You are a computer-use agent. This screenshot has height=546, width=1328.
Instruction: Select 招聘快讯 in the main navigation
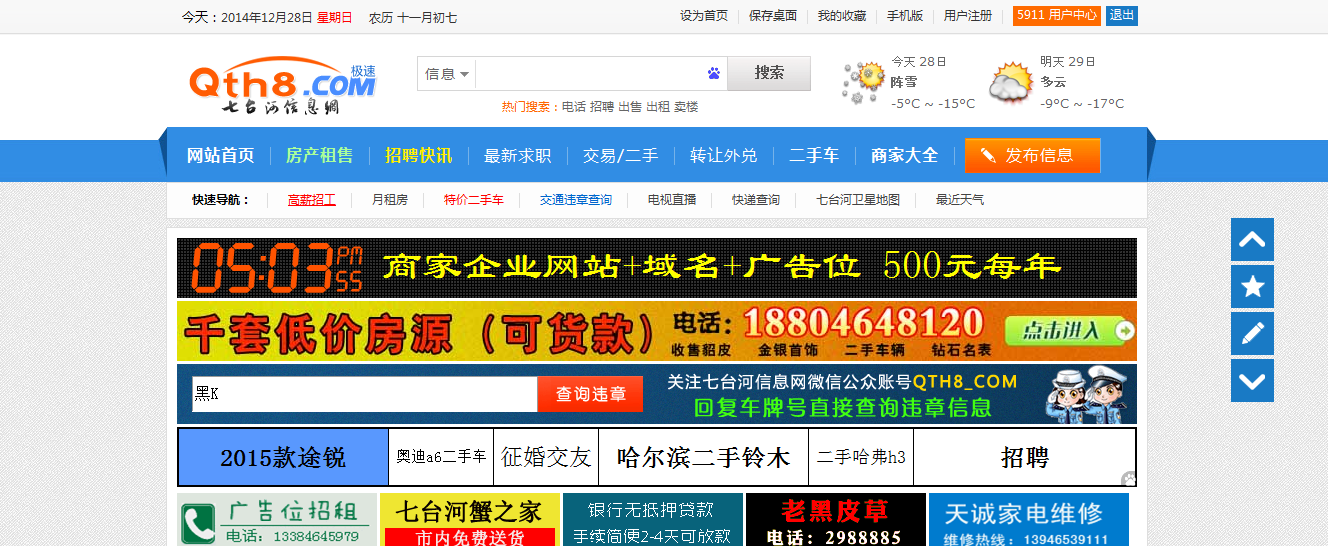tap(418, 156)
